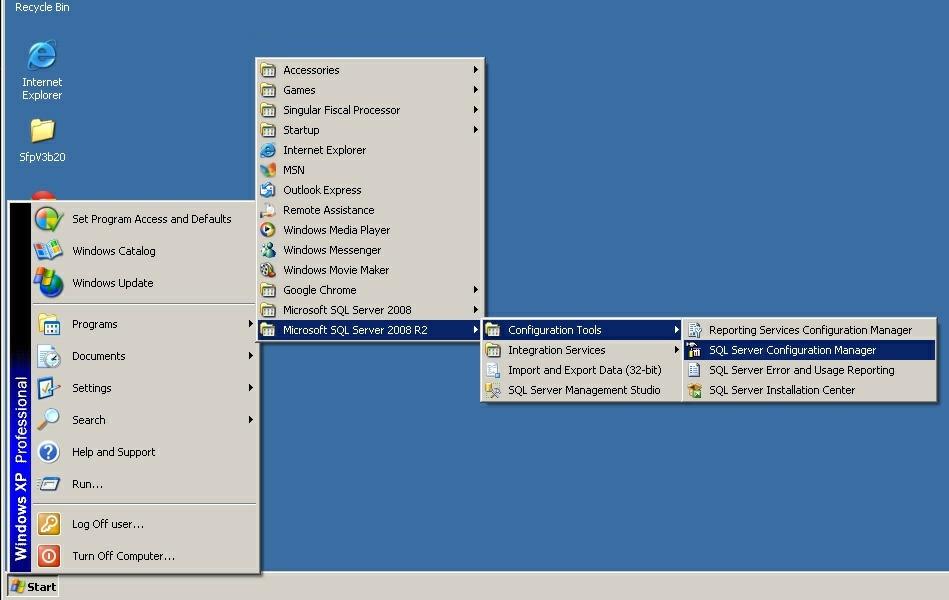Click Run icon in Start menu
The image size is (949, 600).
click(48, 484)
